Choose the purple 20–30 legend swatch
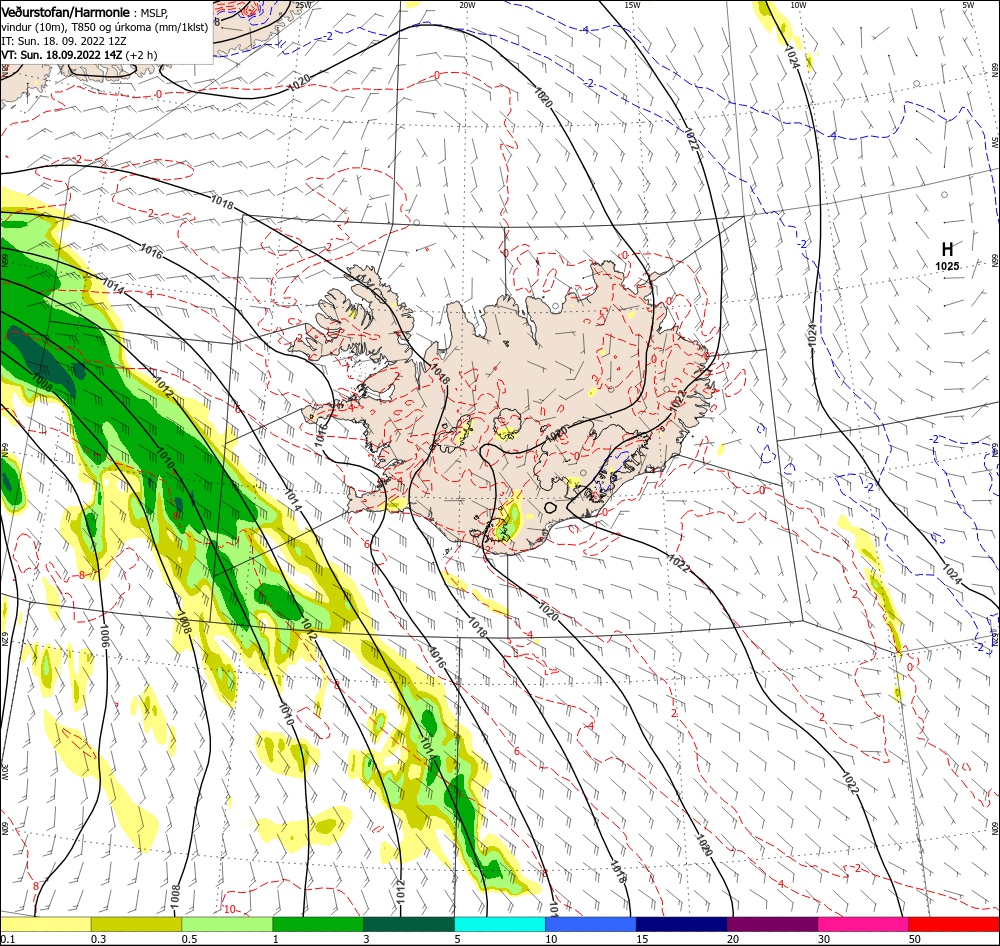This screenshot has width=1000, height=946. point(772,924)
